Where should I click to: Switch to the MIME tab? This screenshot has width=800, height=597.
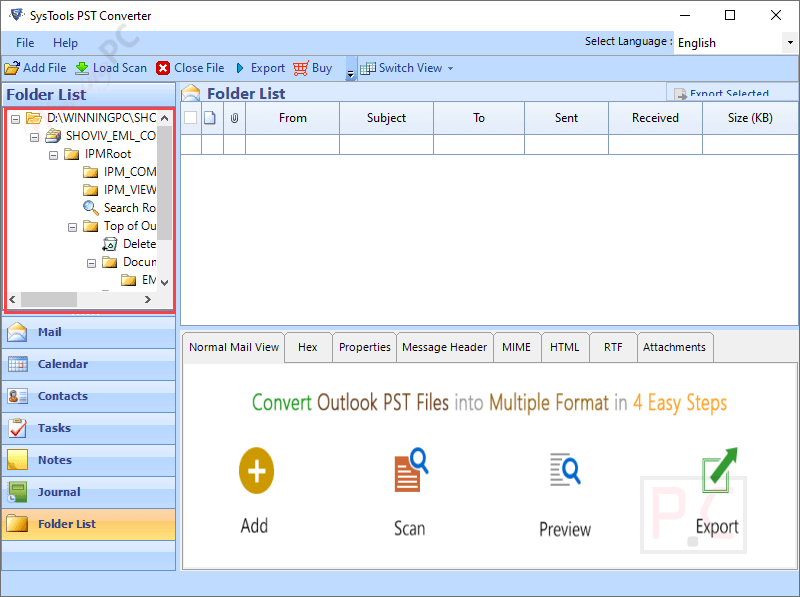pos(516,347)
